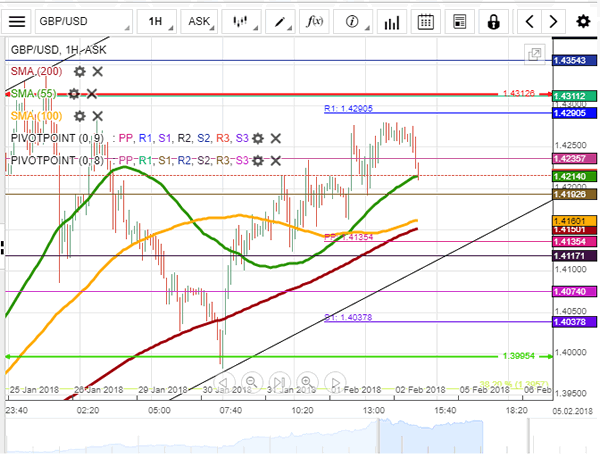Click the info circle icon
Image resolution: width=600 pixels, height=458 pixels.
click(352, 20)
